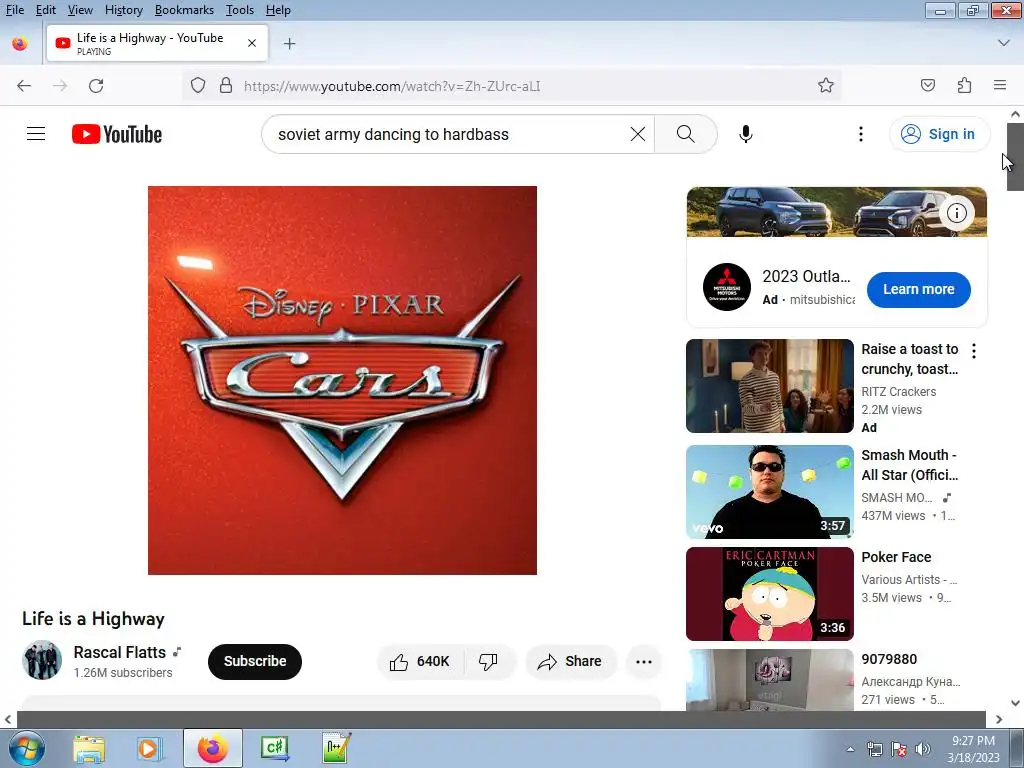
Task: Save page to Pocket
Action: [928, 86]
